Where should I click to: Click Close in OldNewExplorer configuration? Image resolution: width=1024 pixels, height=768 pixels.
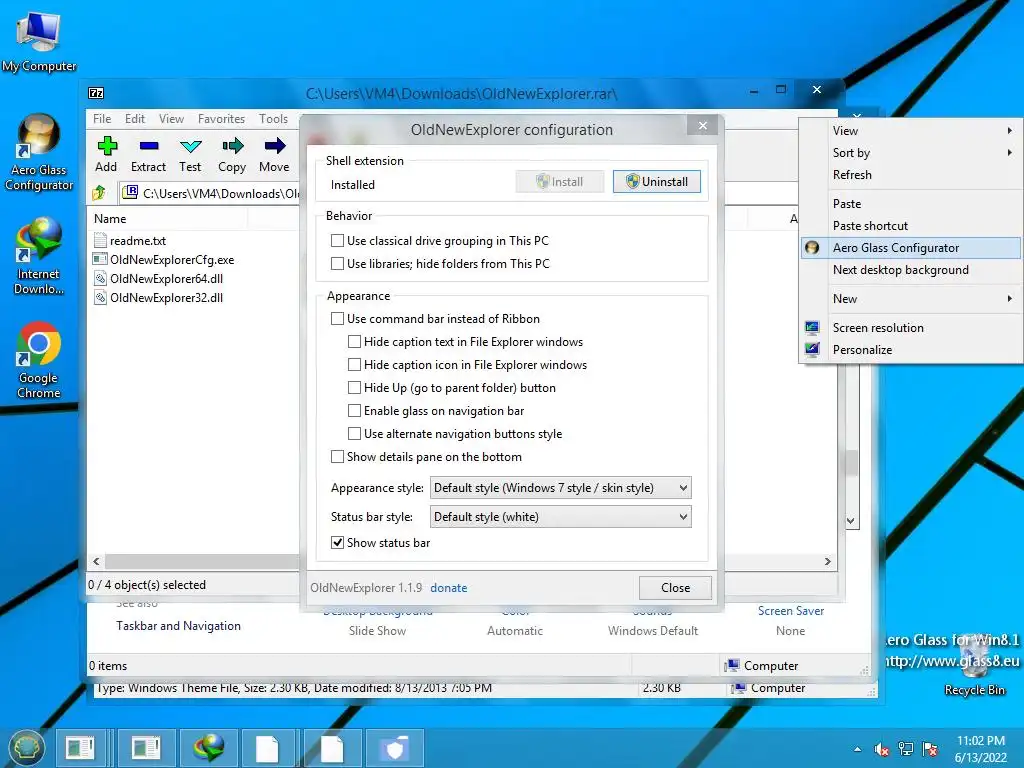coord(675,588)
